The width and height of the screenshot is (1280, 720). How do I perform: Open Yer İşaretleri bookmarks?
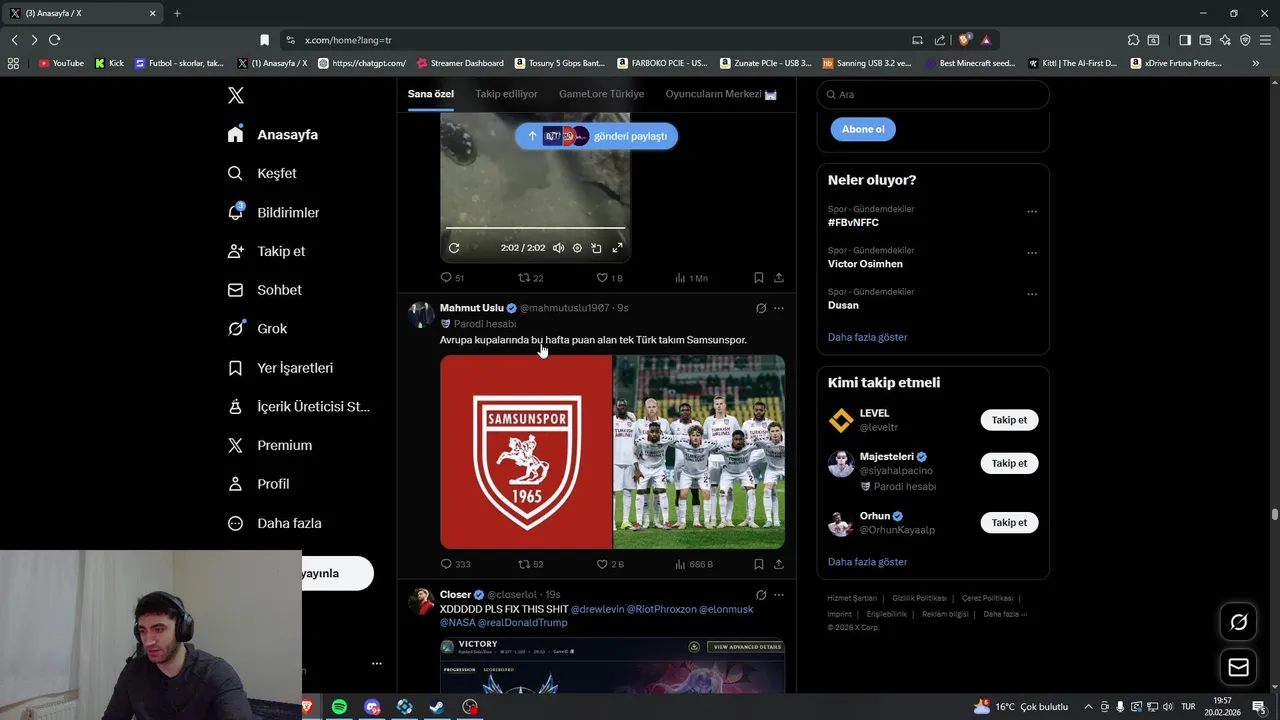280,368
